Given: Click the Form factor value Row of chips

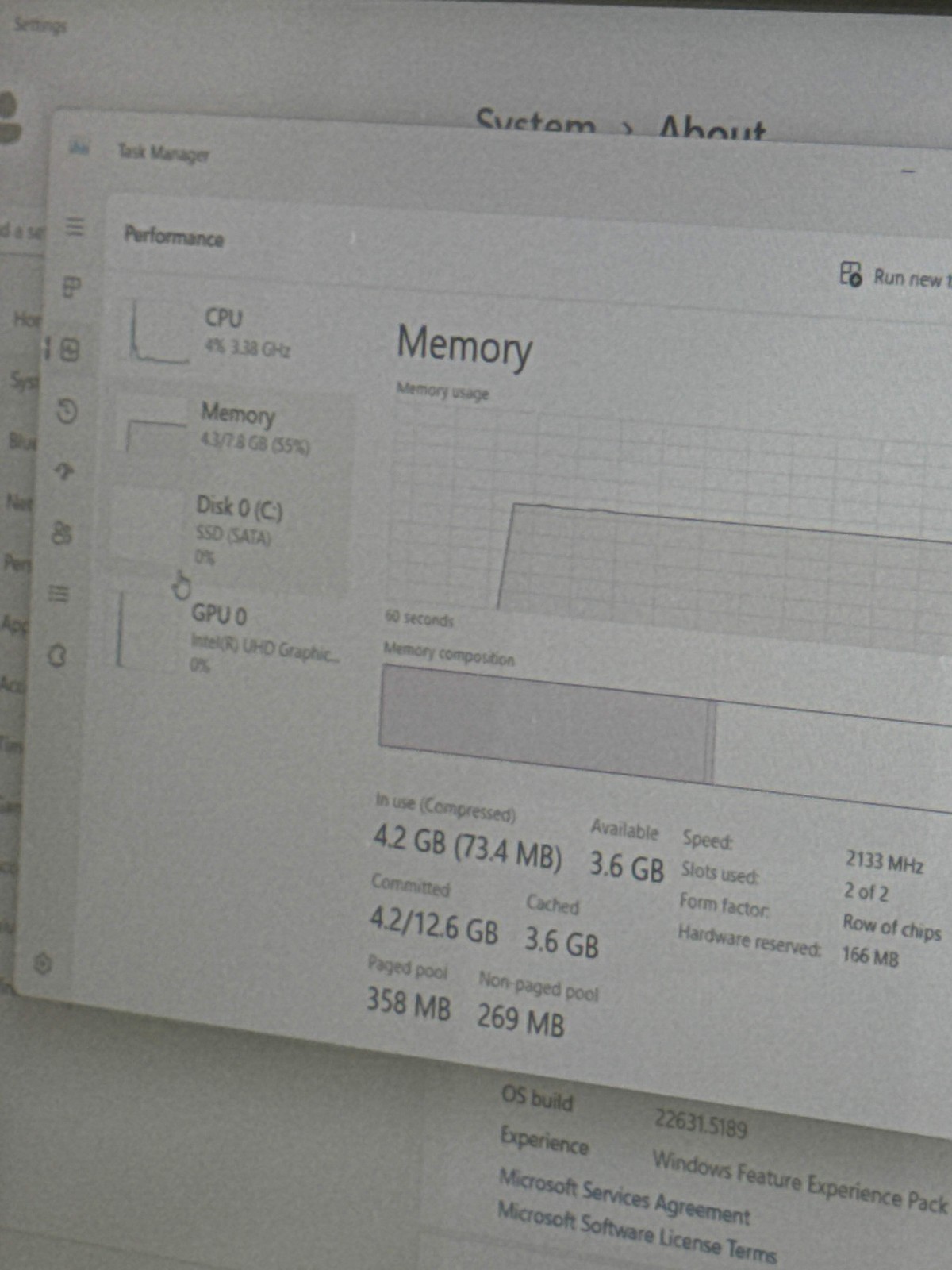Looking at the screenshot, I should click(x=892, y=926).
